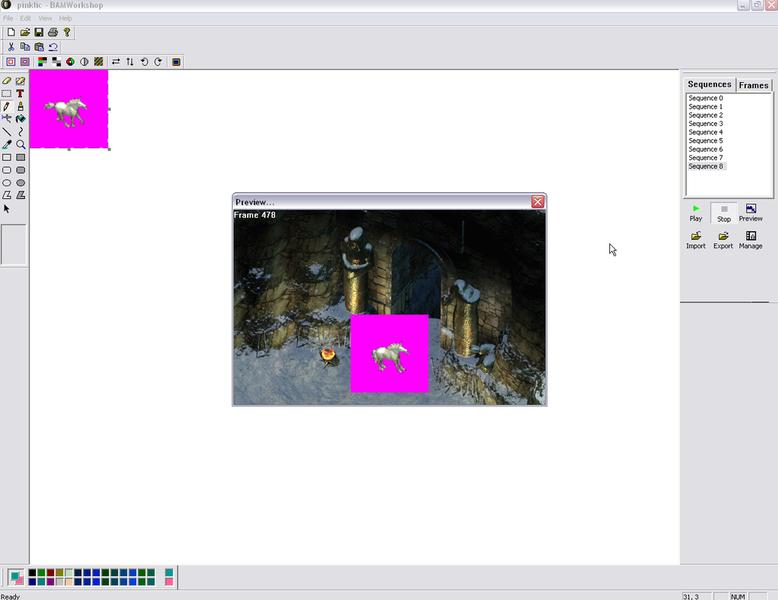Screen dimensions: 778x600
Task: Print using the printer toolbar icon
Action: [53, 32]
